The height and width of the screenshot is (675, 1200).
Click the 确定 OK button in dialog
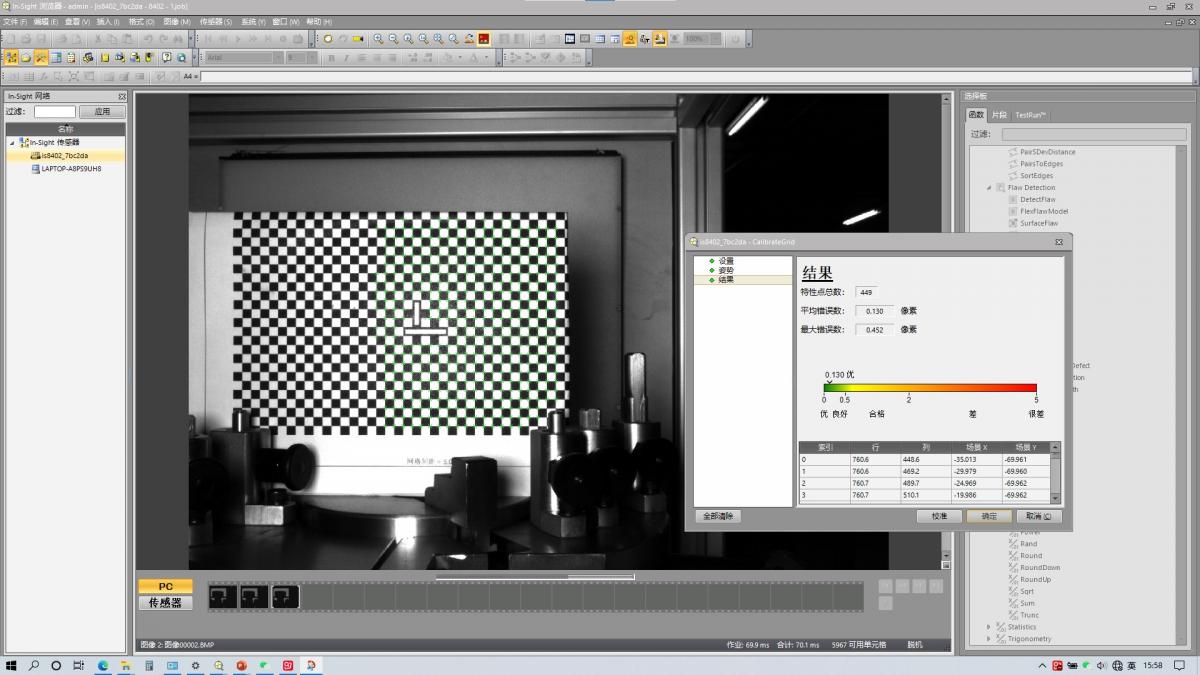989,516
